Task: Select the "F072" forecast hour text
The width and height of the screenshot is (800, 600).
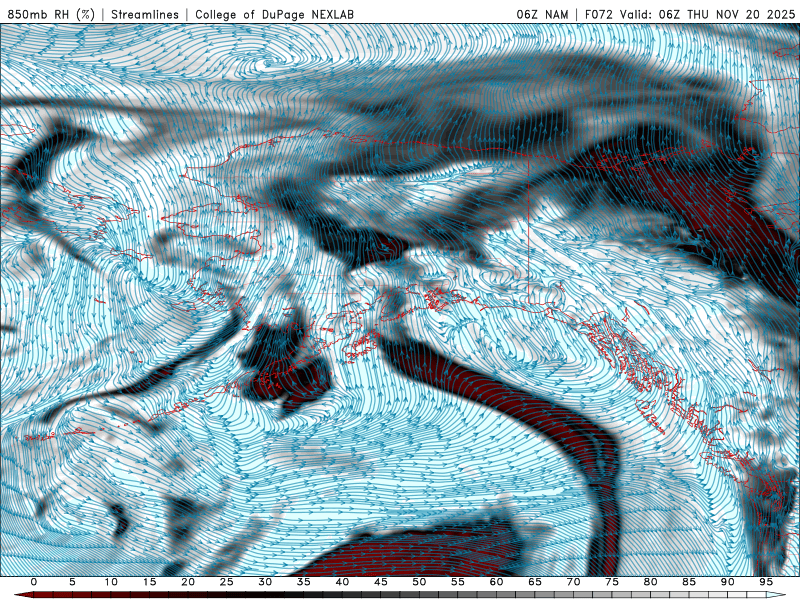Action: pos(598,14)
